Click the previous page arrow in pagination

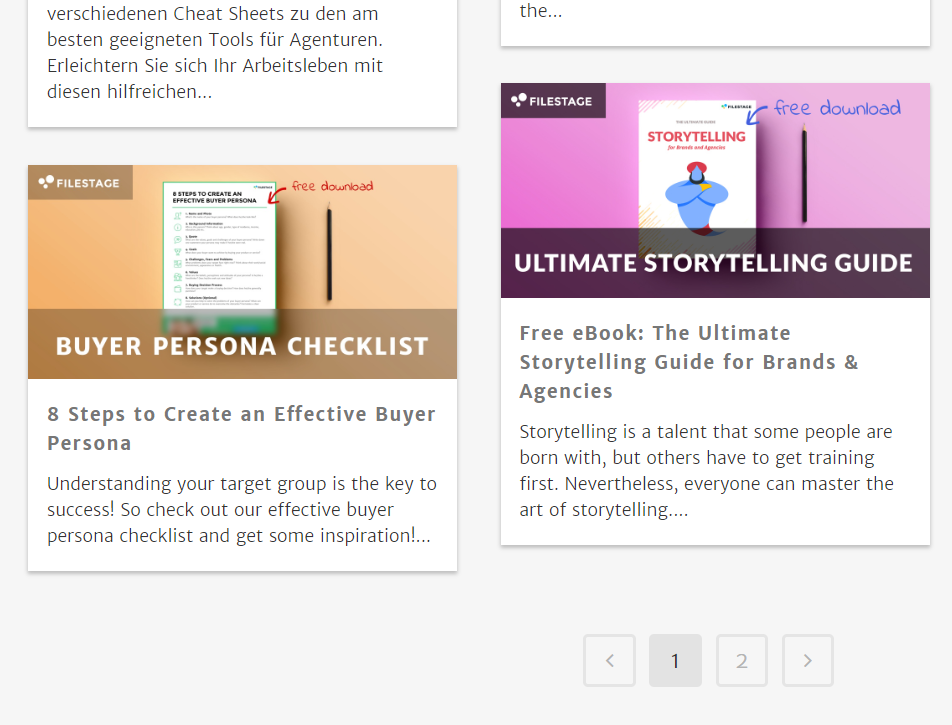tap(609, 661)
